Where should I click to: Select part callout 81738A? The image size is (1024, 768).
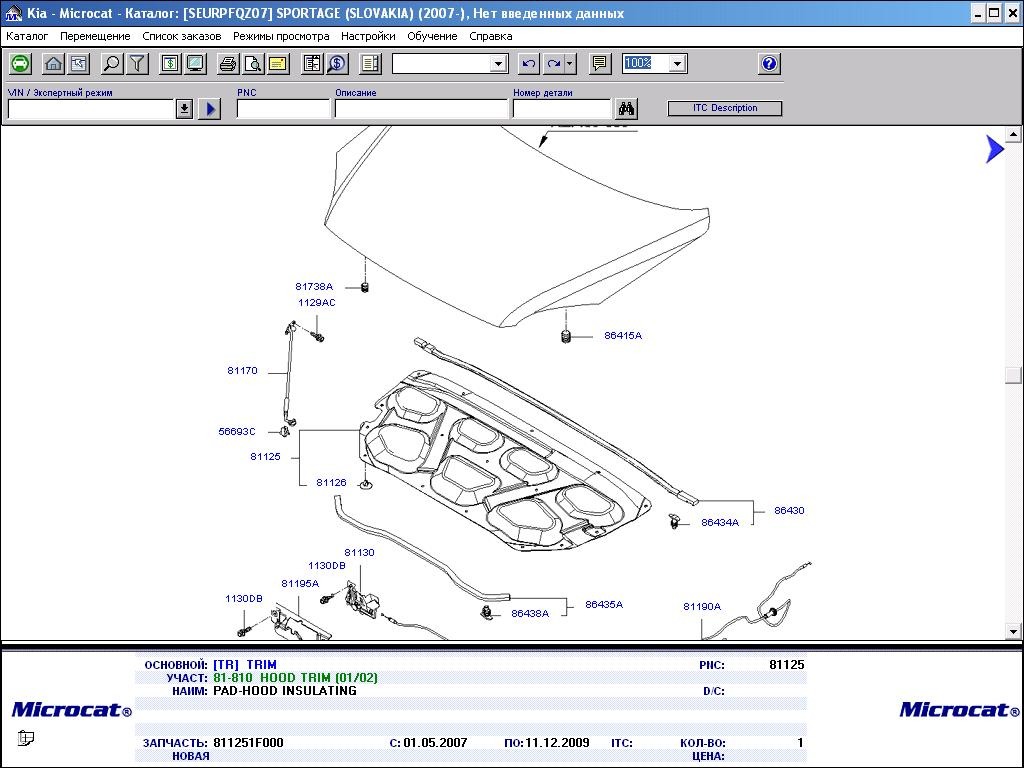314,287
